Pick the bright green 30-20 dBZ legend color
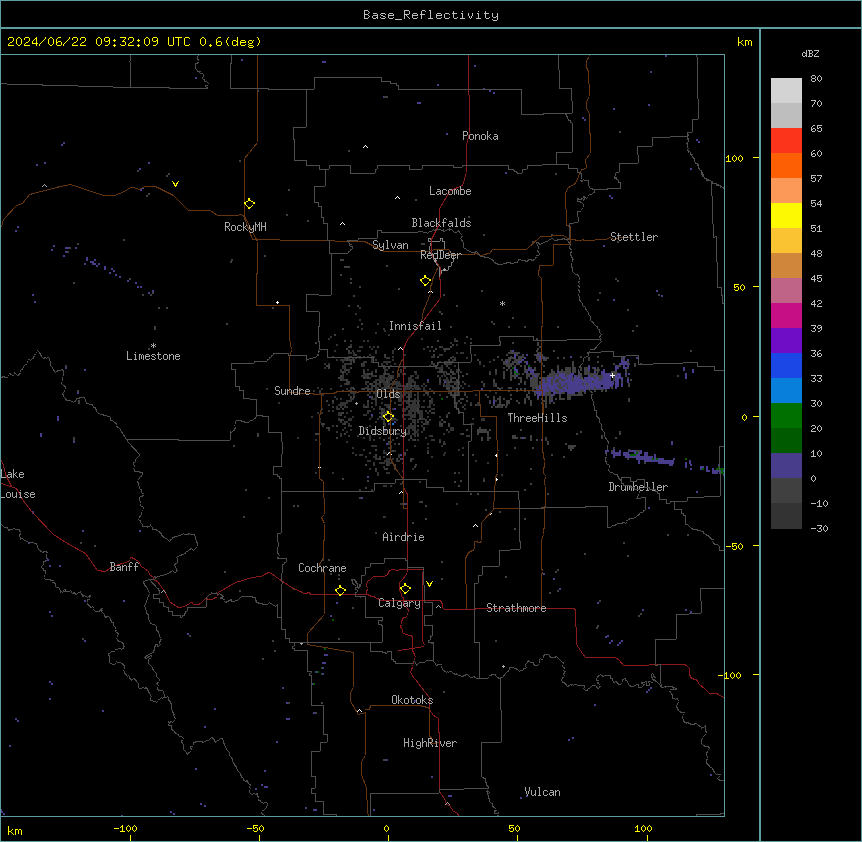Image resolution: width=862 pixels, height=842 pixels. [786, 416]
